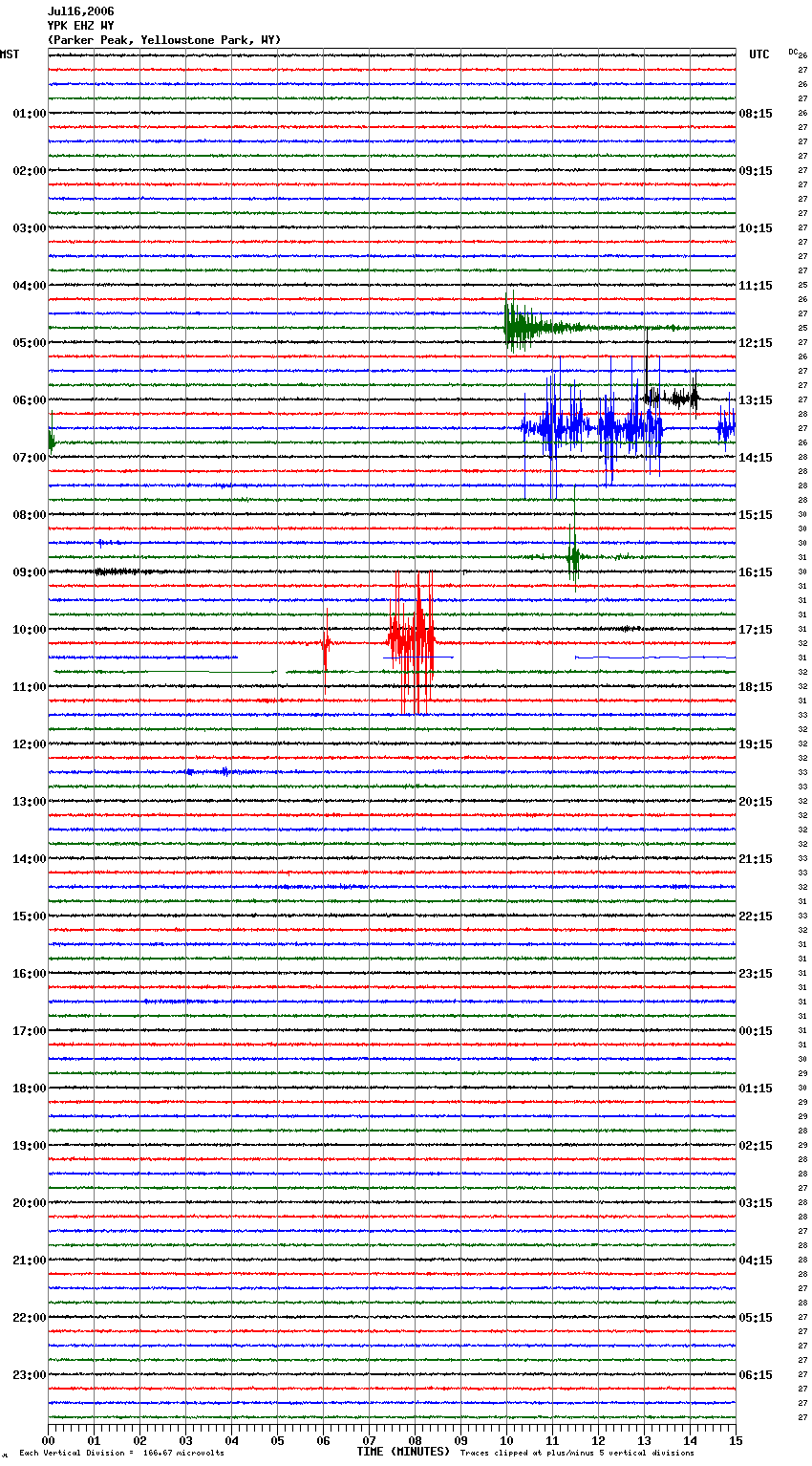Click the black noise patch on 09:00 trace
This screenshot has height=1466, width=812.
[x=119, y=571]
